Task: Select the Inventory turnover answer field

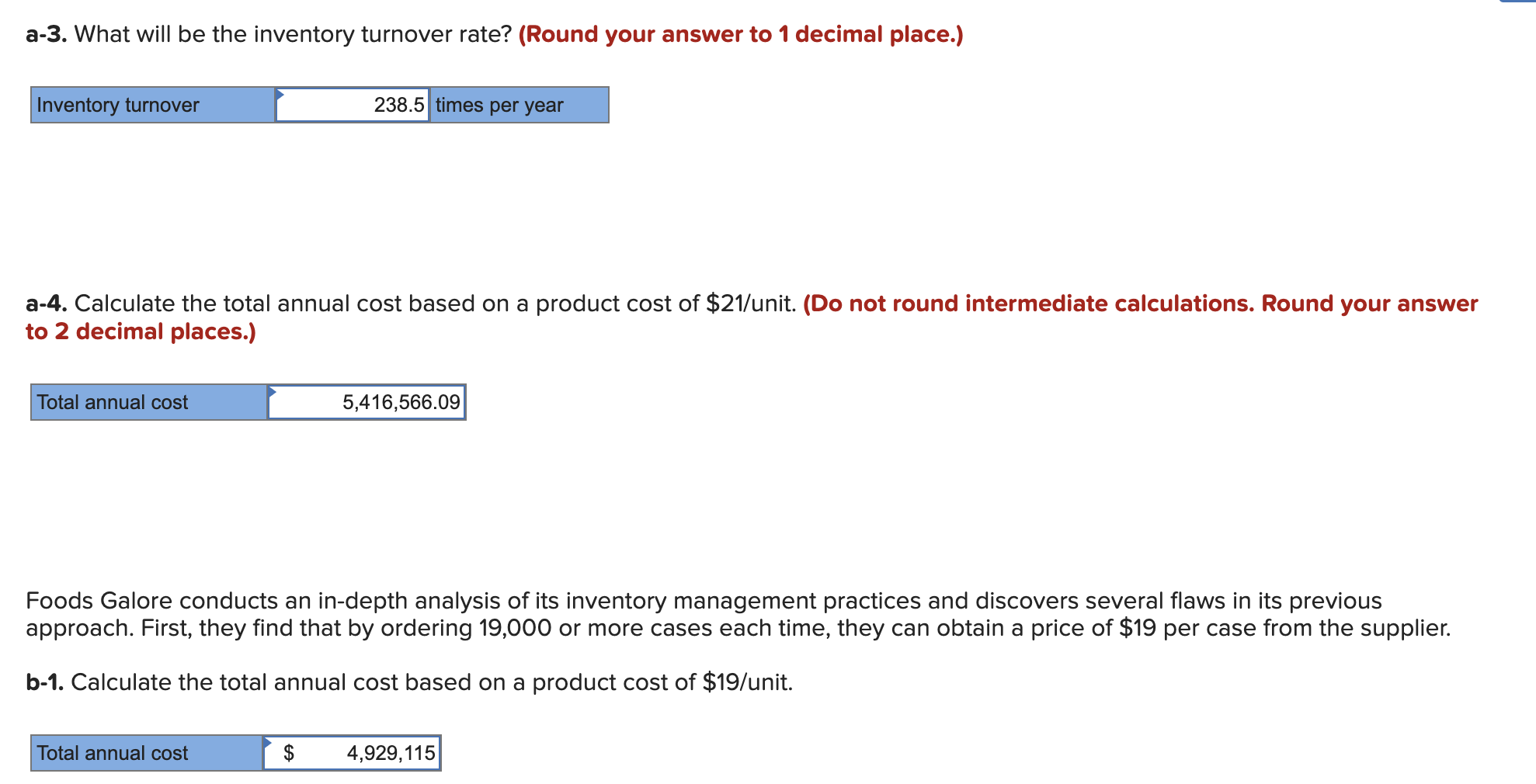Action: point(353,105)
